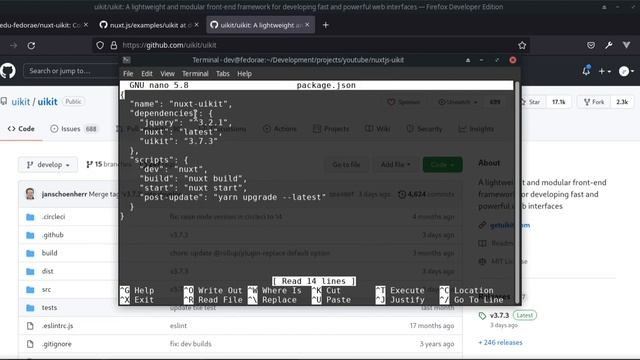This screenshot has width=640, height=360.
Task: Open the 2.3k forks count
Action: 622,102
